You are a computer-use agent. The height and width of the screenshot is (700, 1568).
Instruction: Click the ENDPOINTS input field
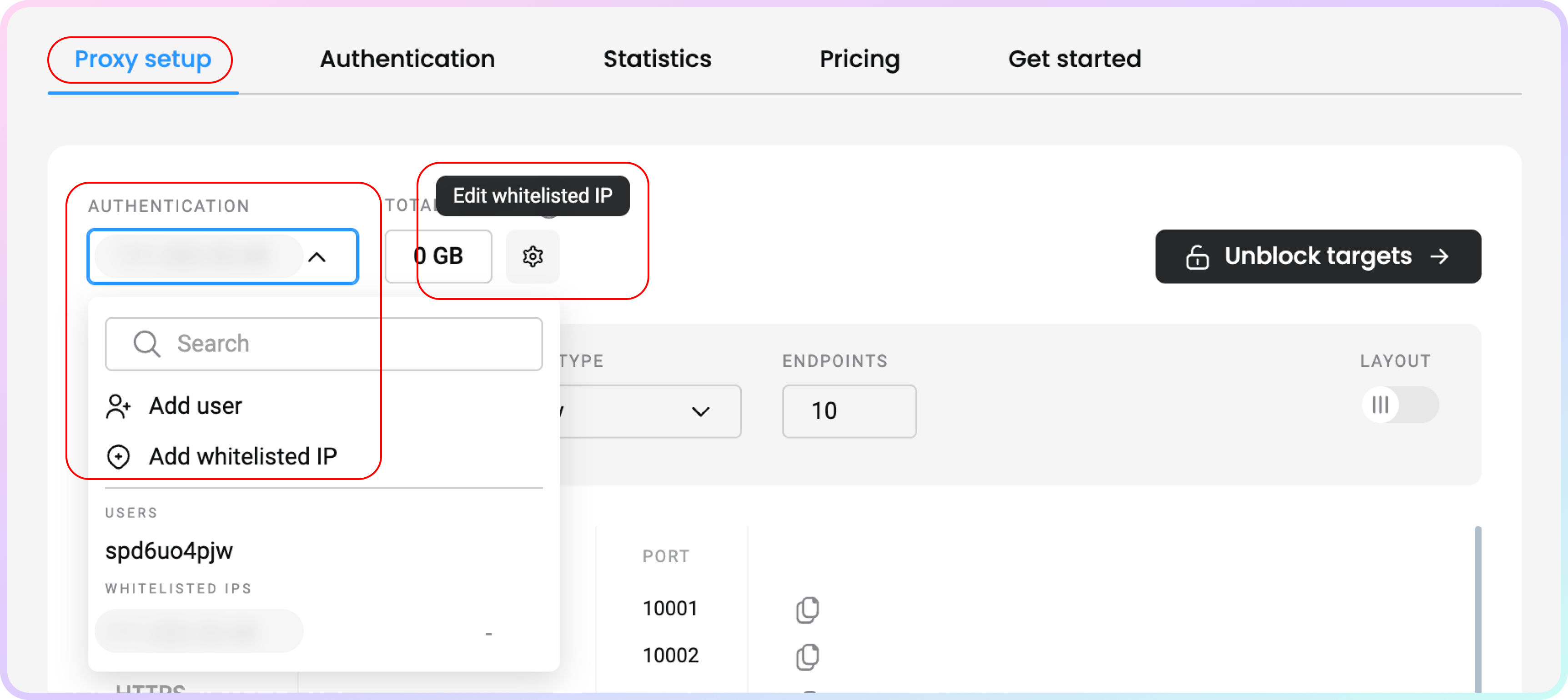848,411
